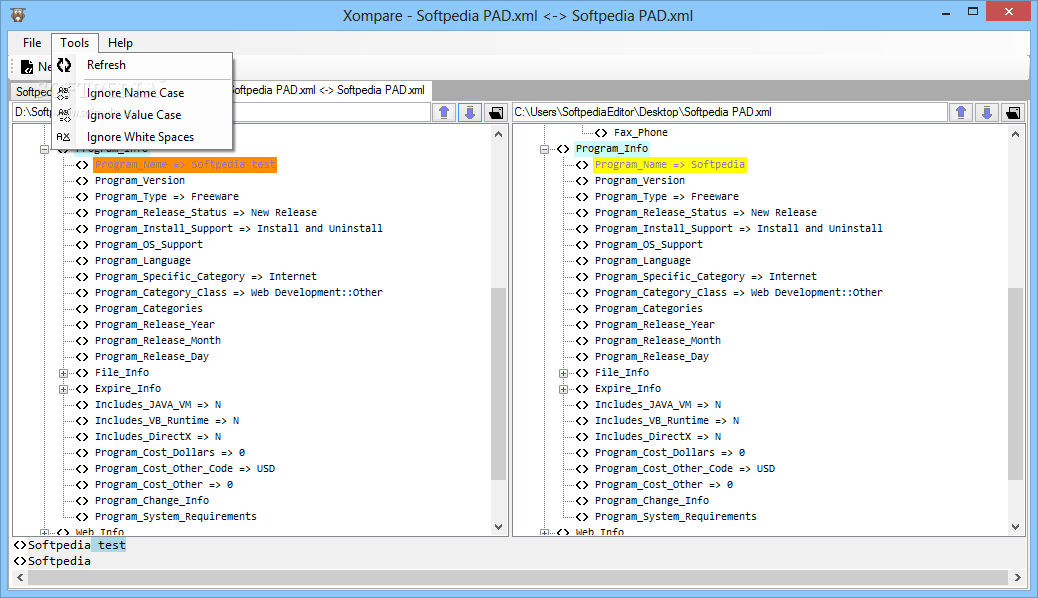Select Includes_DirectX in left pane
Viewport: 1038px width, 598px height.
[x=158, y=436]
